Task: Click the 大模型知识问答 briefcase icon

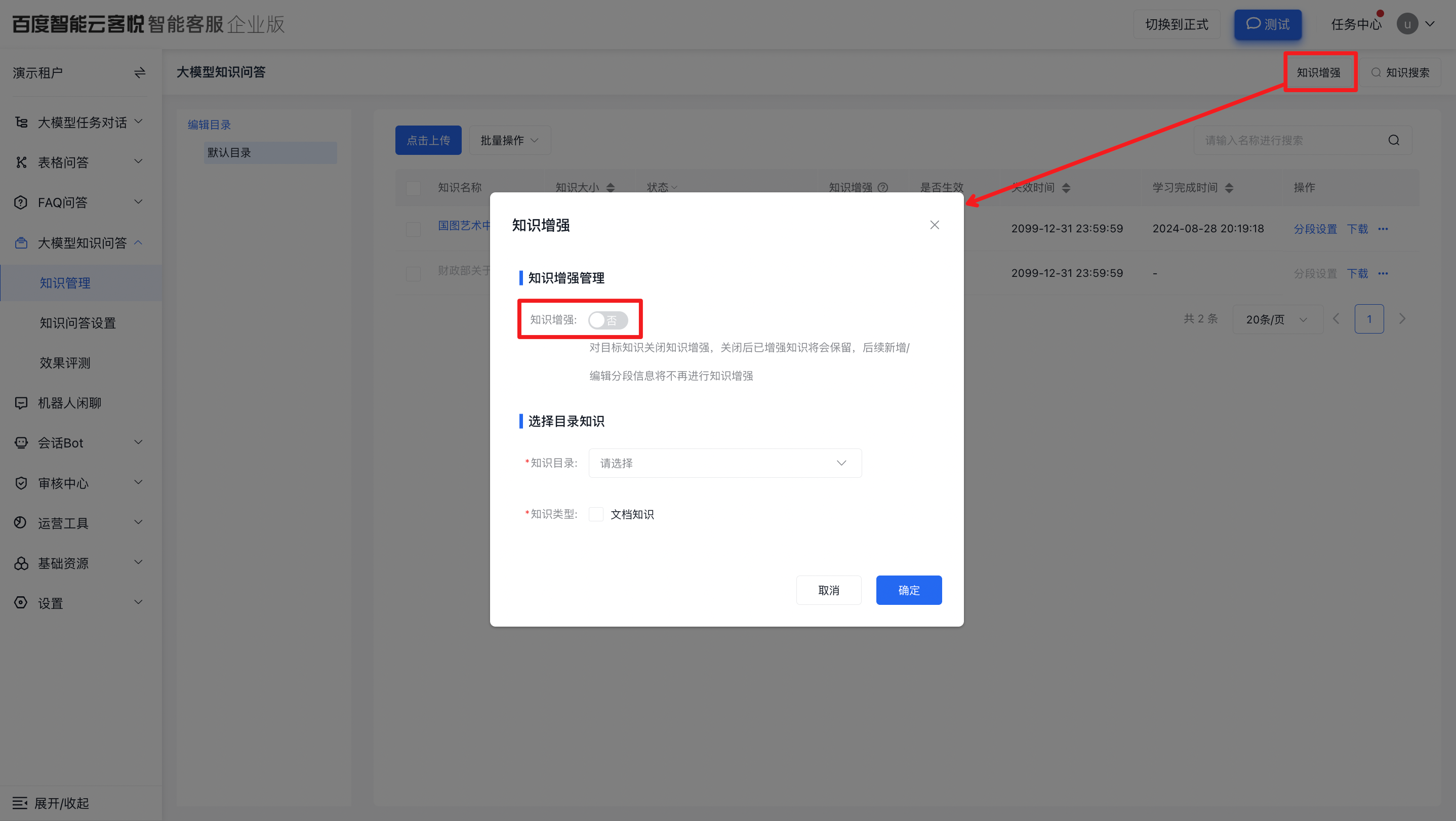Action: coord(20,242)
